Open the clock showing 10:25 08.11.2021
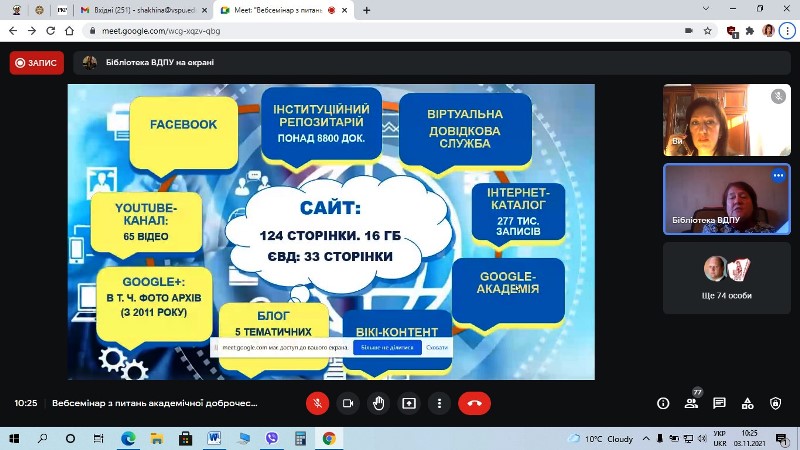The image size is (800, 450). coord(749,438)
